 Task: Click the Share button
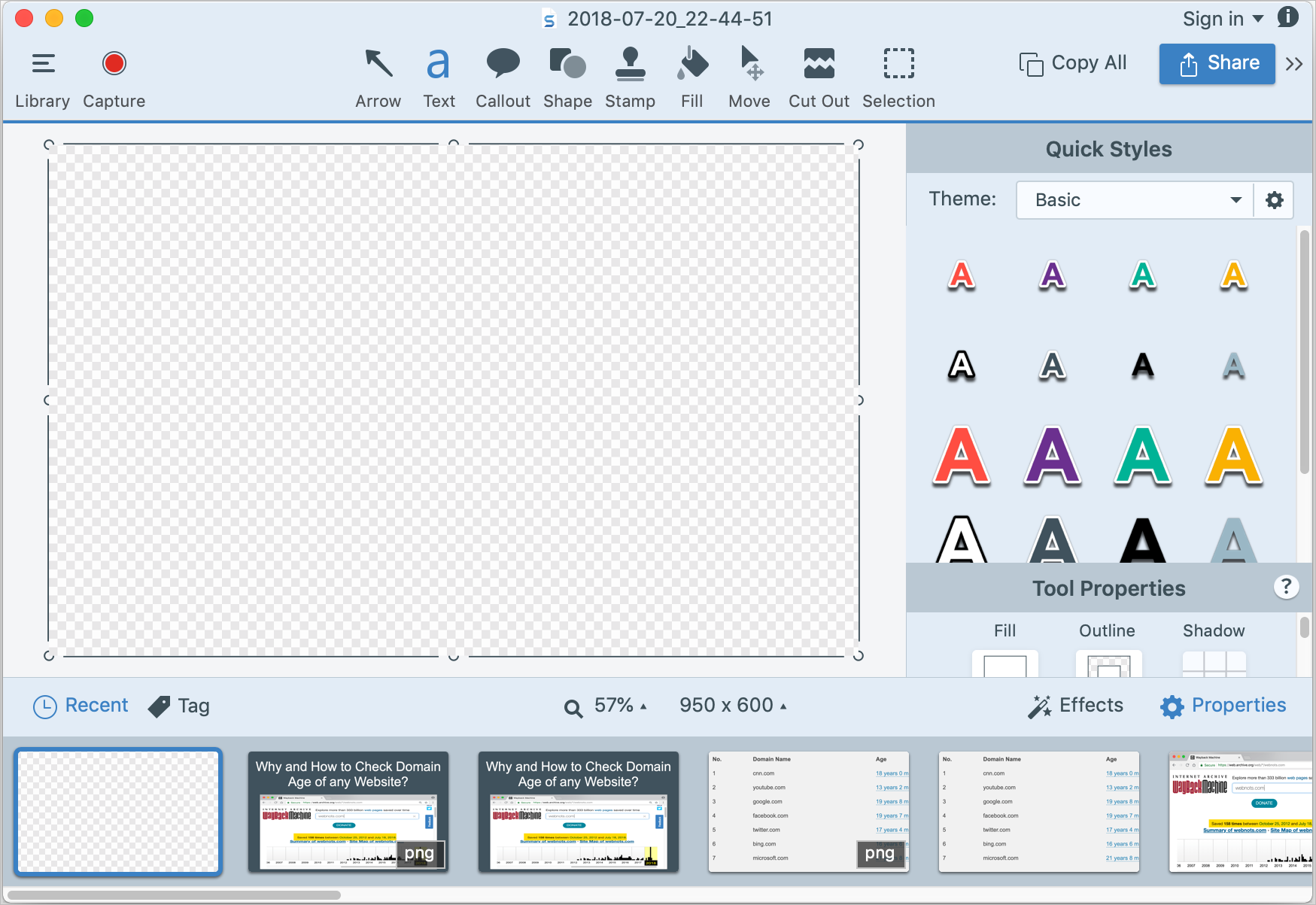click(x=1217, y=63)
